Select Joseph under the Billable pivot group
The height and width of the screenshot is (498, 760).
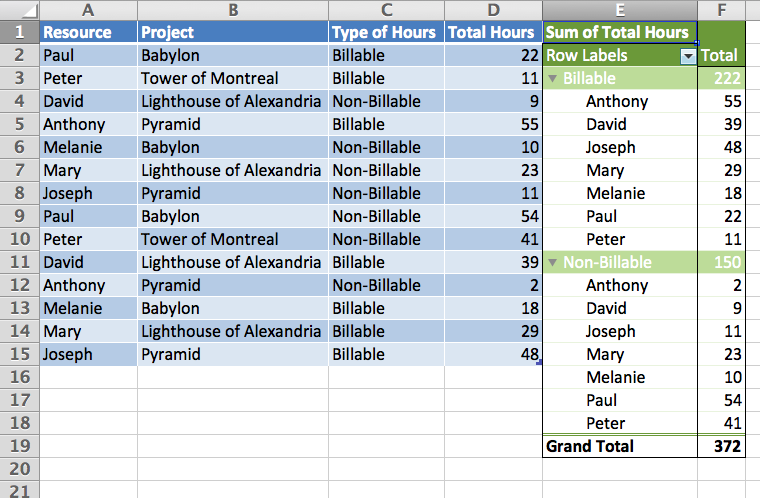click(620, 147)
